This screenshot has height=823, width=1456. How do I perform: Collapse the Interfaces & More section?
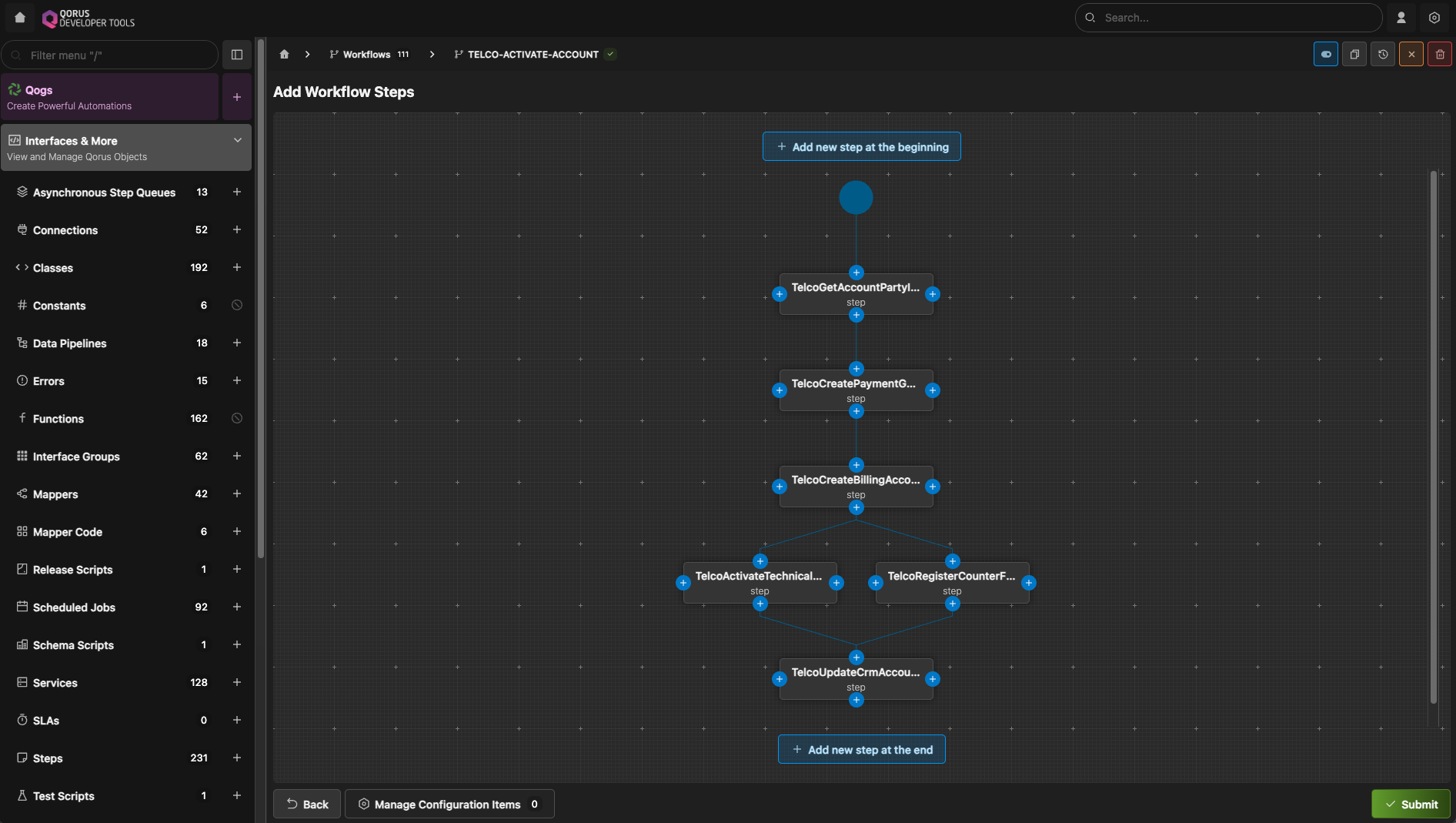237,140
